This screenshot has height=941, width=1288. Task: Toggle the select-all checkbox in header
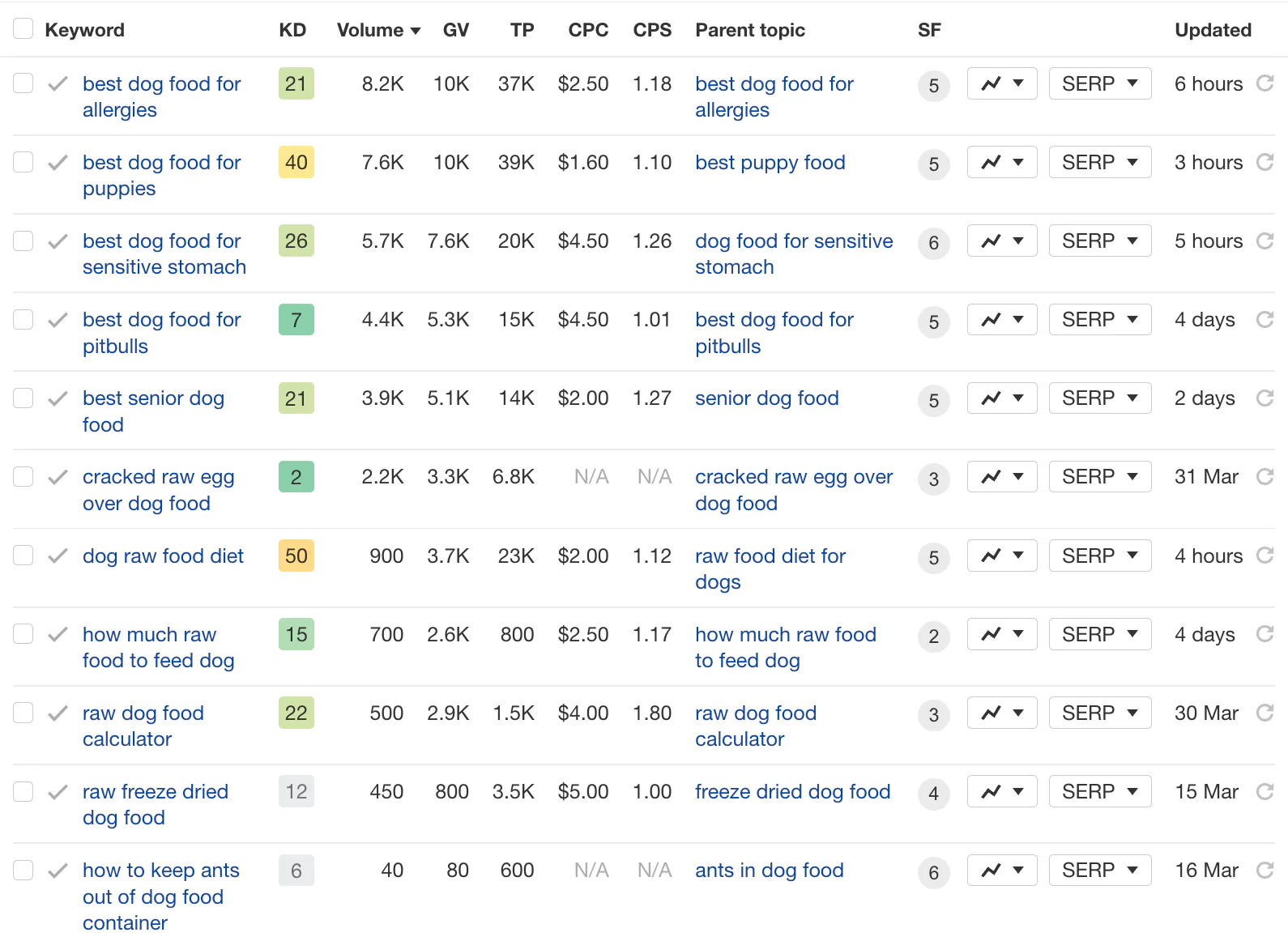tap(23, 28)
